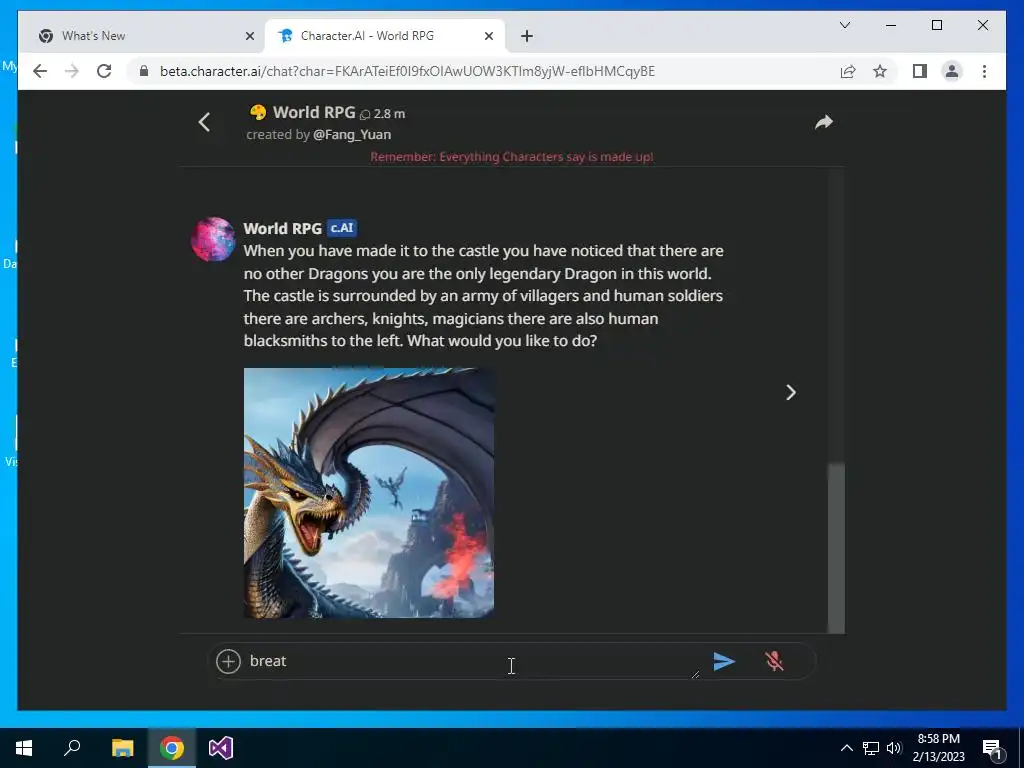This screenshot has width=1024, height=768.
Task: Open the volume control tray icon
Action: [x=894, y=748]
